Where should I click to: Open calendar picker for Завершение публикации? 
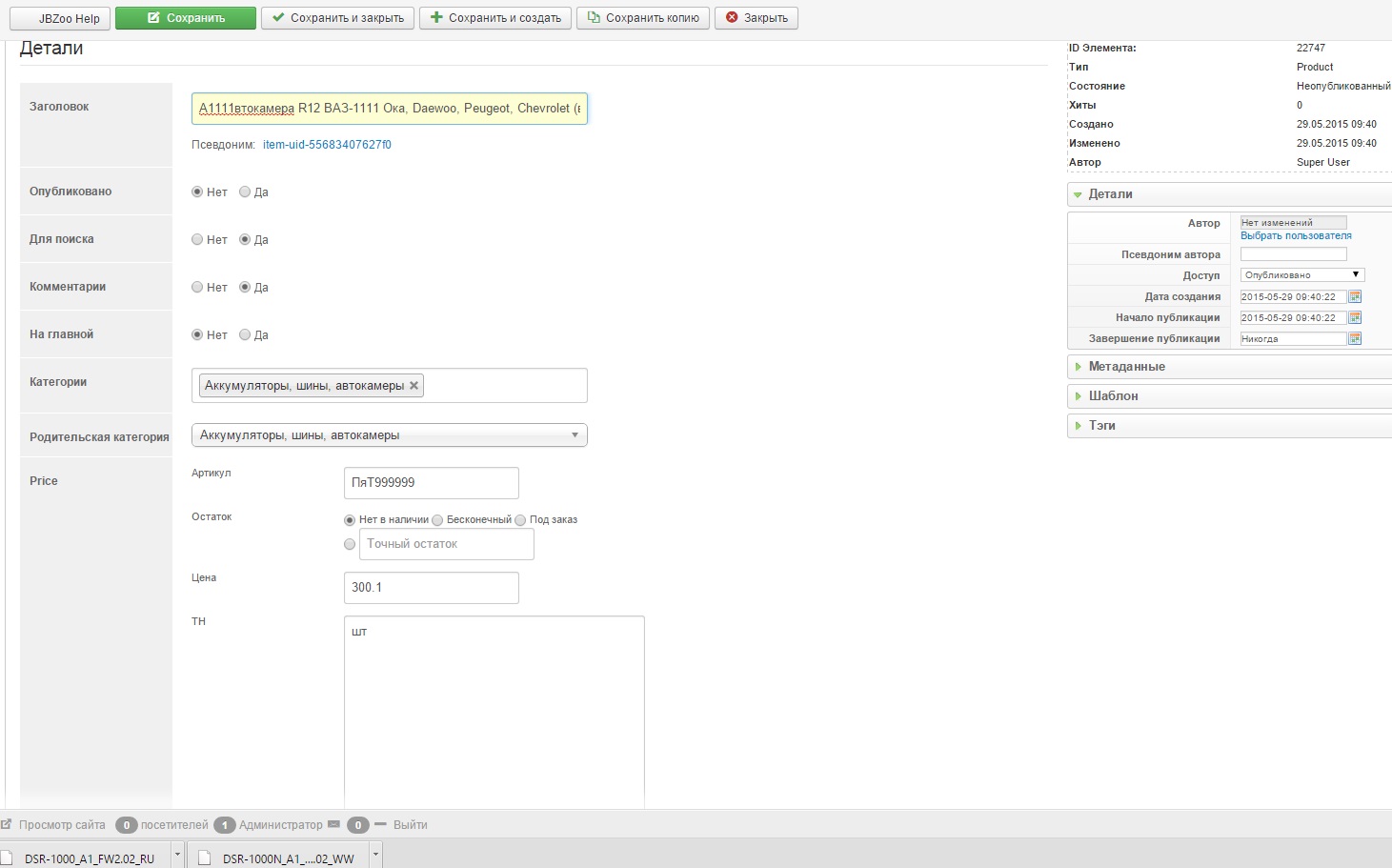click(1355, 339)
